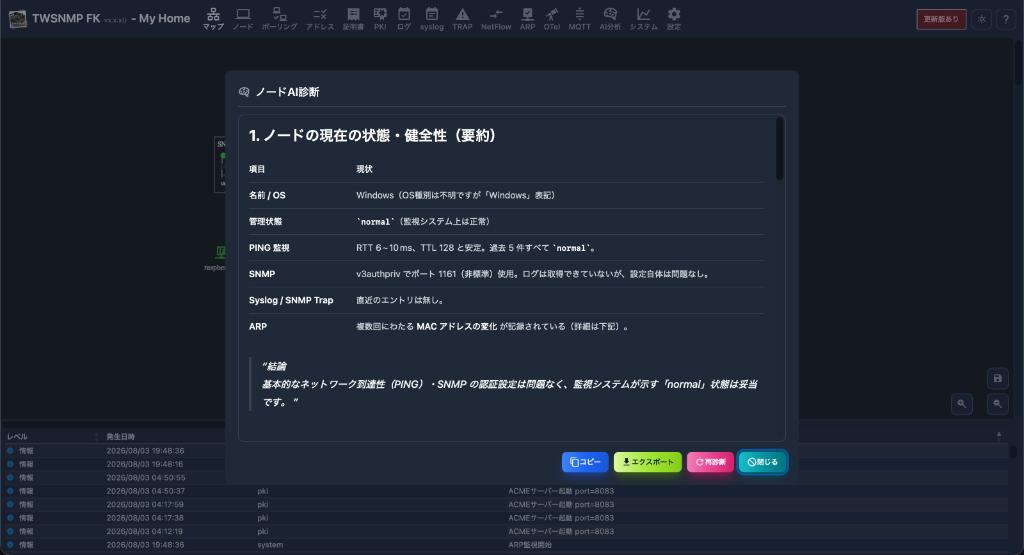The image size is (1024, 555).
Task: Click the Syslog / SNMP Trap row label
Action: [x=291, y=300]
